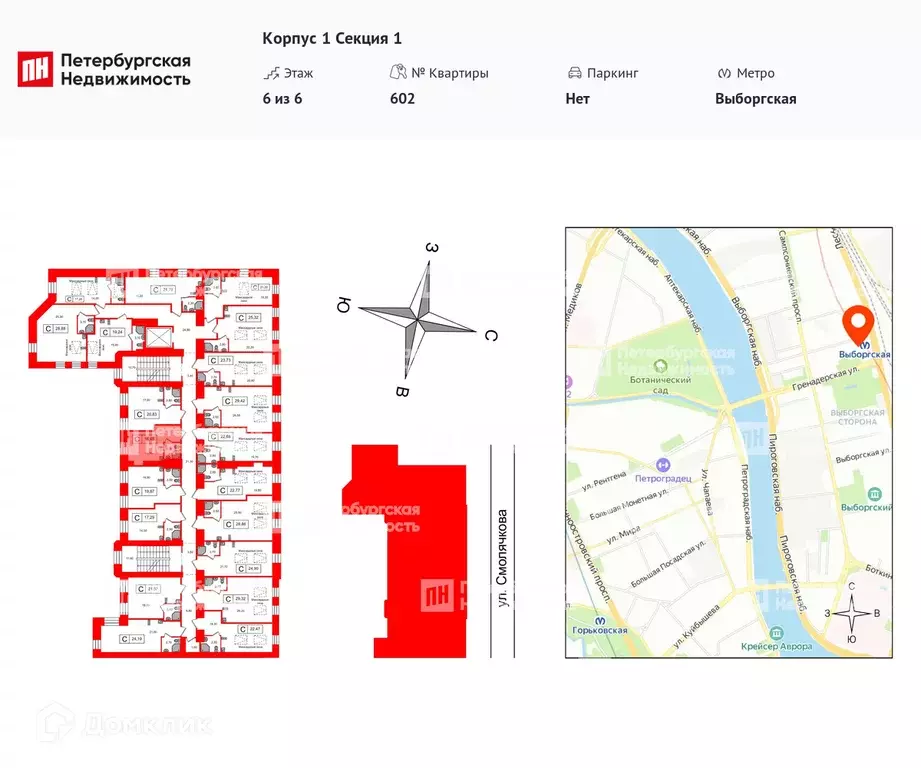Screen dimensions: 921x768
Task: Click the upper staircase on floor plan
Action: 154,371
